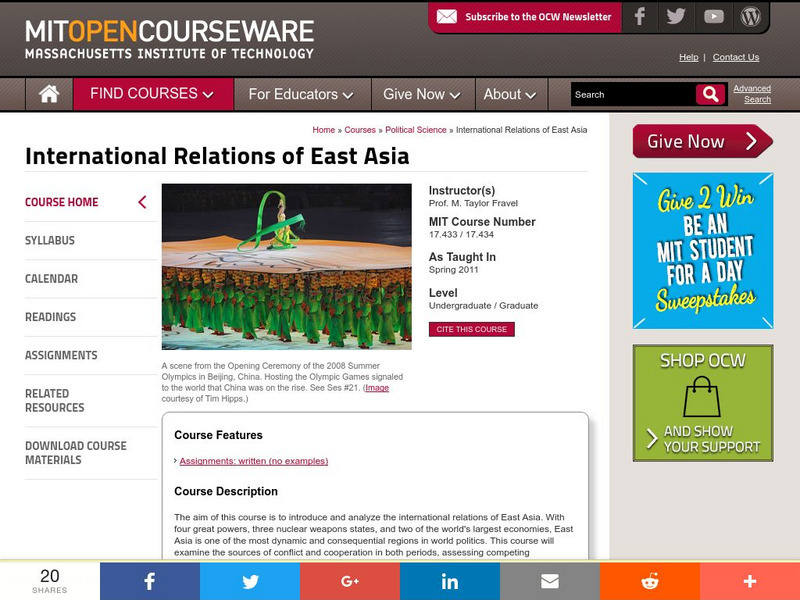Open the Related Resources section

point(55,401)
